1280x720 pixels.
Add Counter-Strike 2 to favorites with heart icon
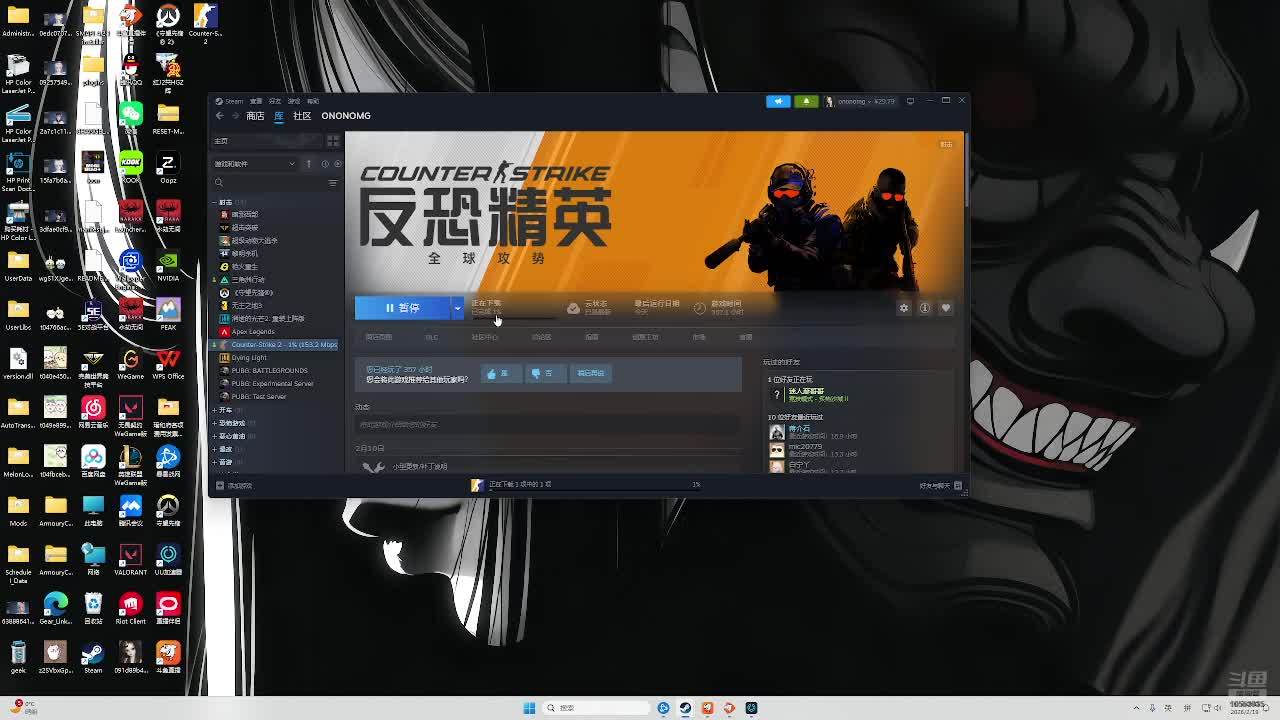click(x=945, y=308)
